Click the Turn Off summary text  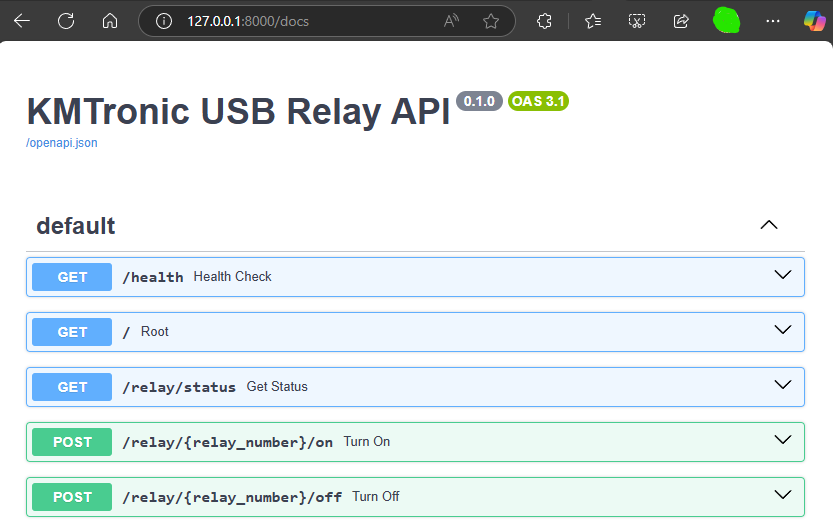tap(376, 497)
